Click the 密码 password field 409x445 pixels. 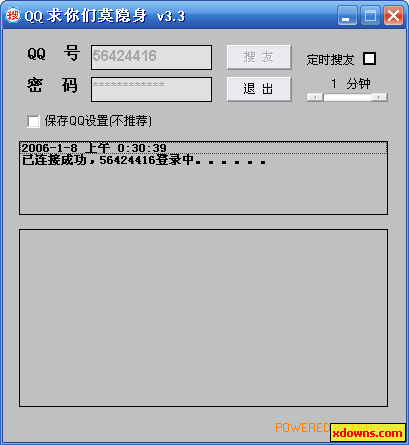[151, 89]
